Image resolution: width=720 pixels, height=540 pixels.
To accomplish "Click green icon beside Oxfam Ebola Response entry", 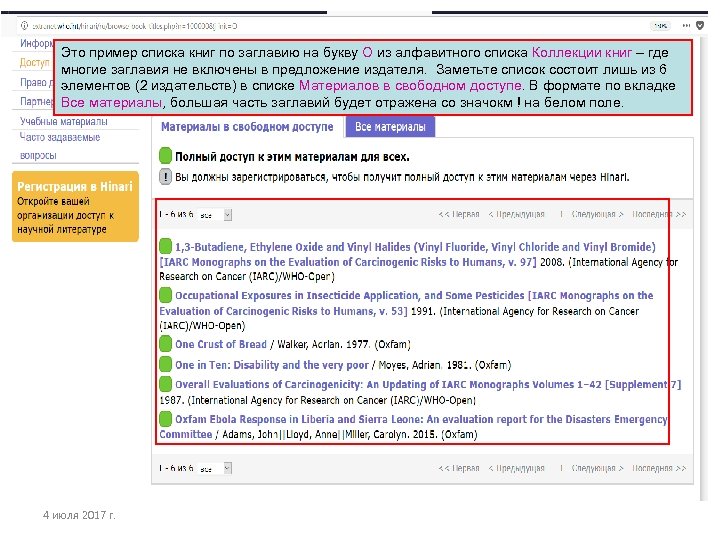I will tap(165, 419).
